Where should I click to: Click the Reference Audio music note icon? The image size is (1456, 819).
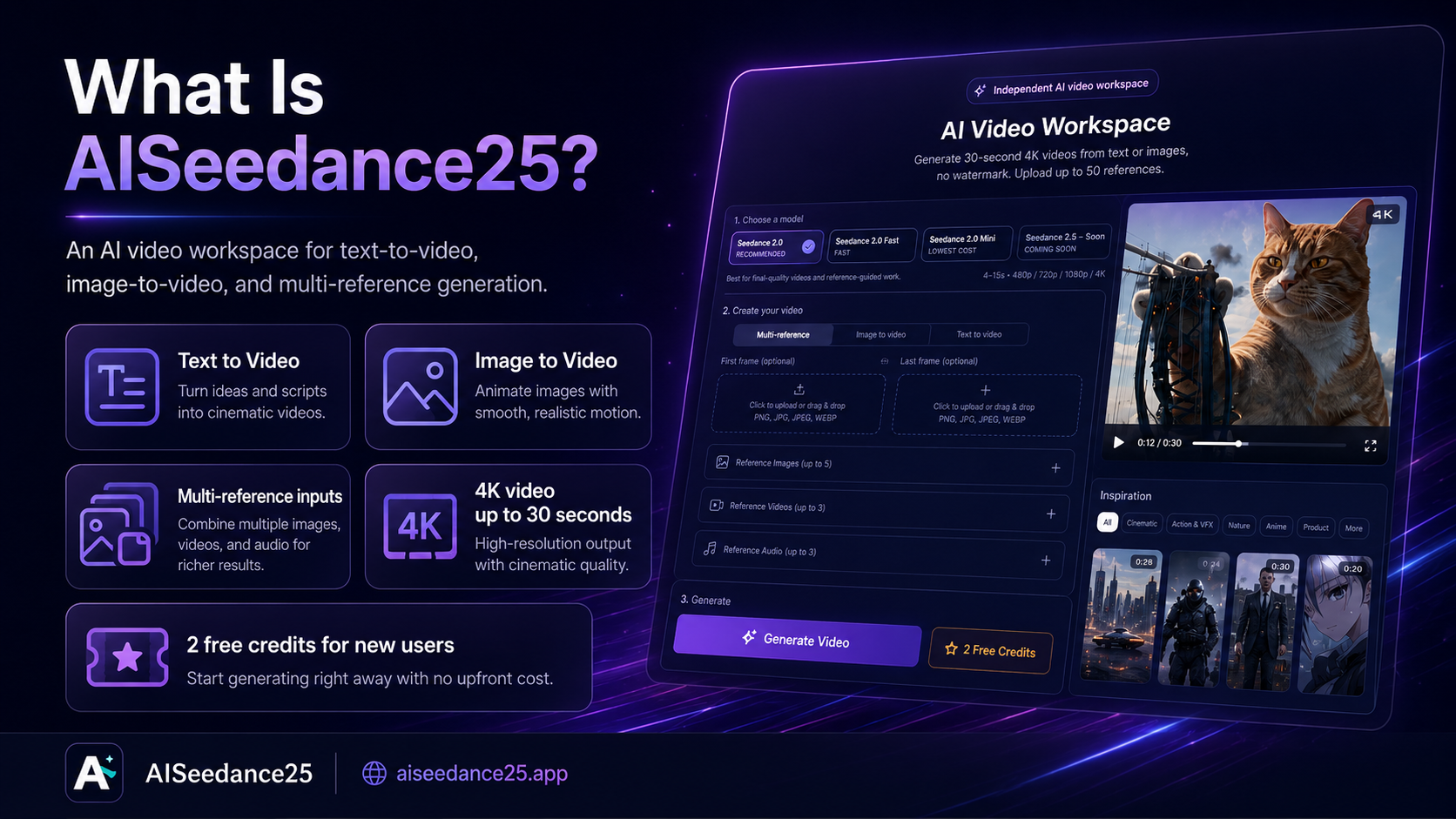tap(711, 548)
